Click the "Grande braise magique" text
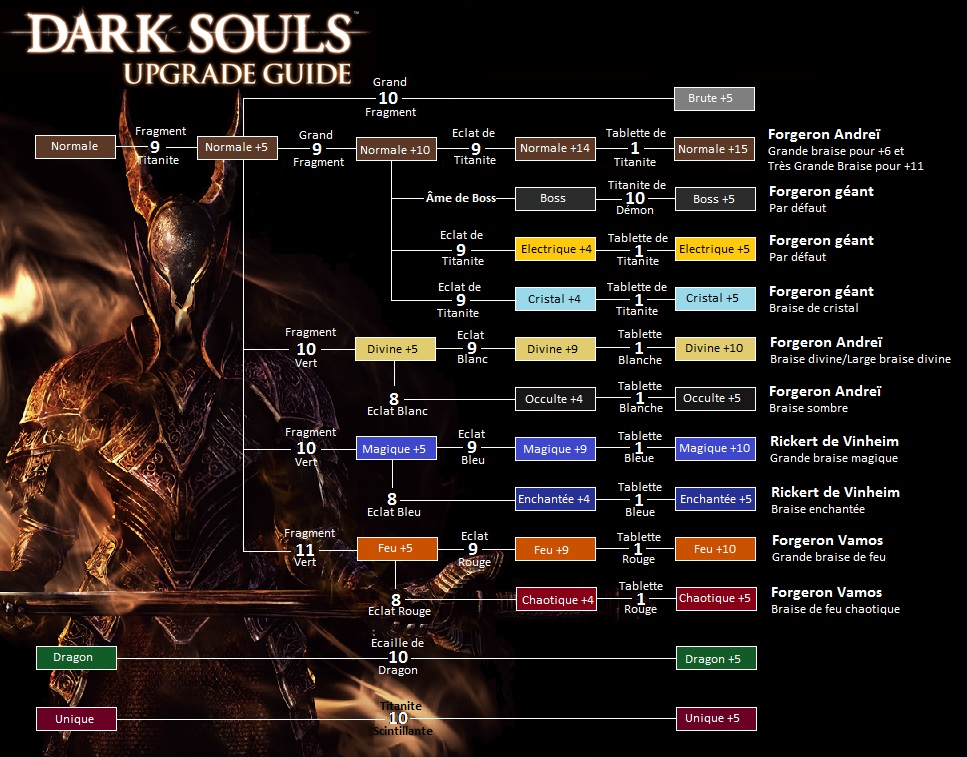The image size is (967, 757). [834, 458]
